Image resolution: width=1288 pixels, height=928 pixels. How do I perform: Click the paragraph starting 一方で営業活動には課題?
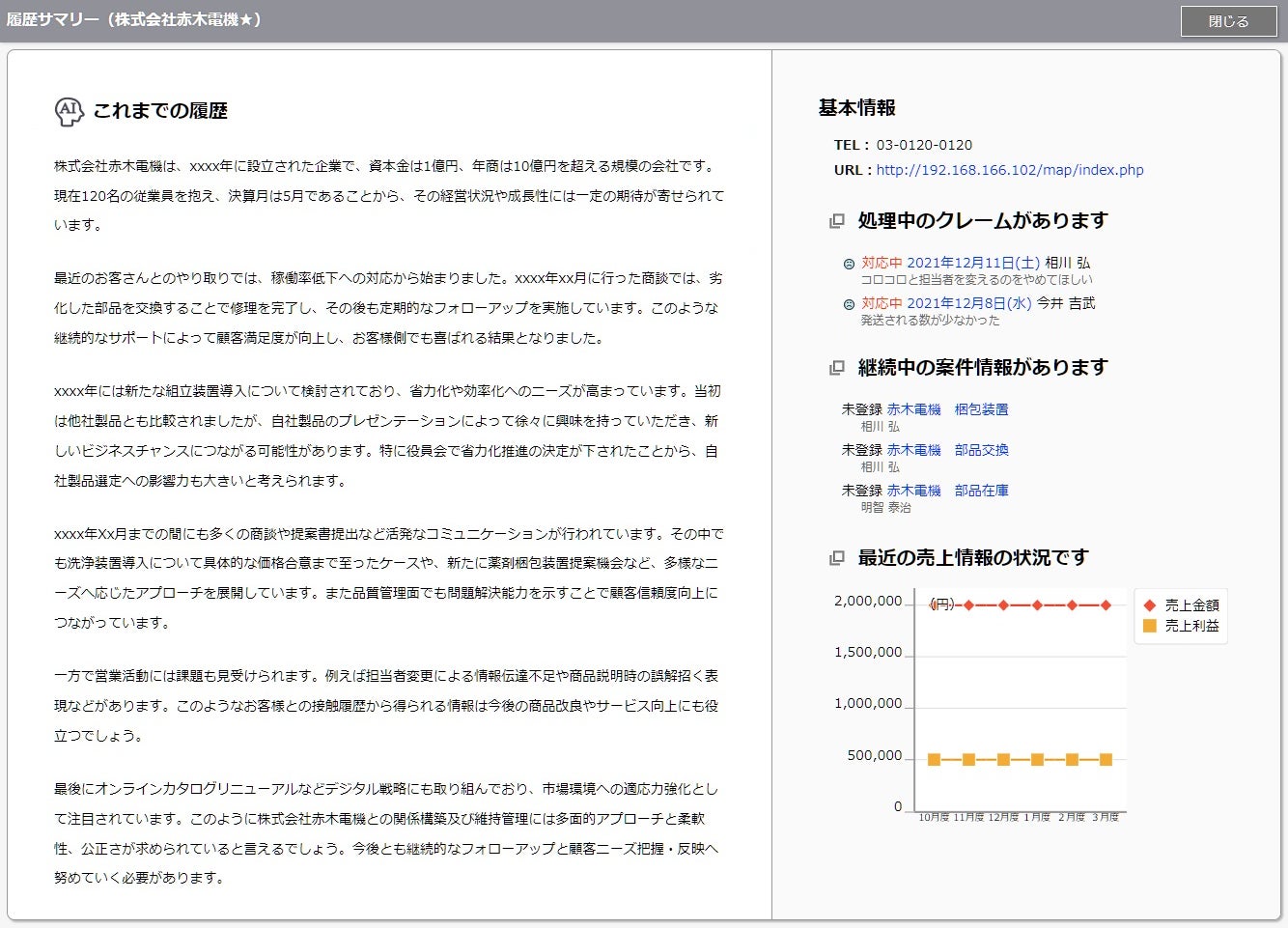click(386, 706)
